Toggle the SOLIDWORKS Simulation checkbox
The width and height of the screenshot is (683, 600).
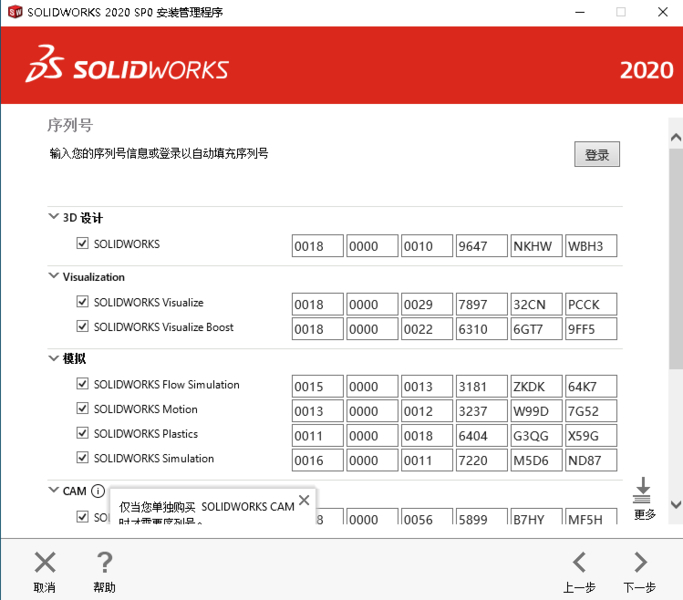click(x=82, y=458)
